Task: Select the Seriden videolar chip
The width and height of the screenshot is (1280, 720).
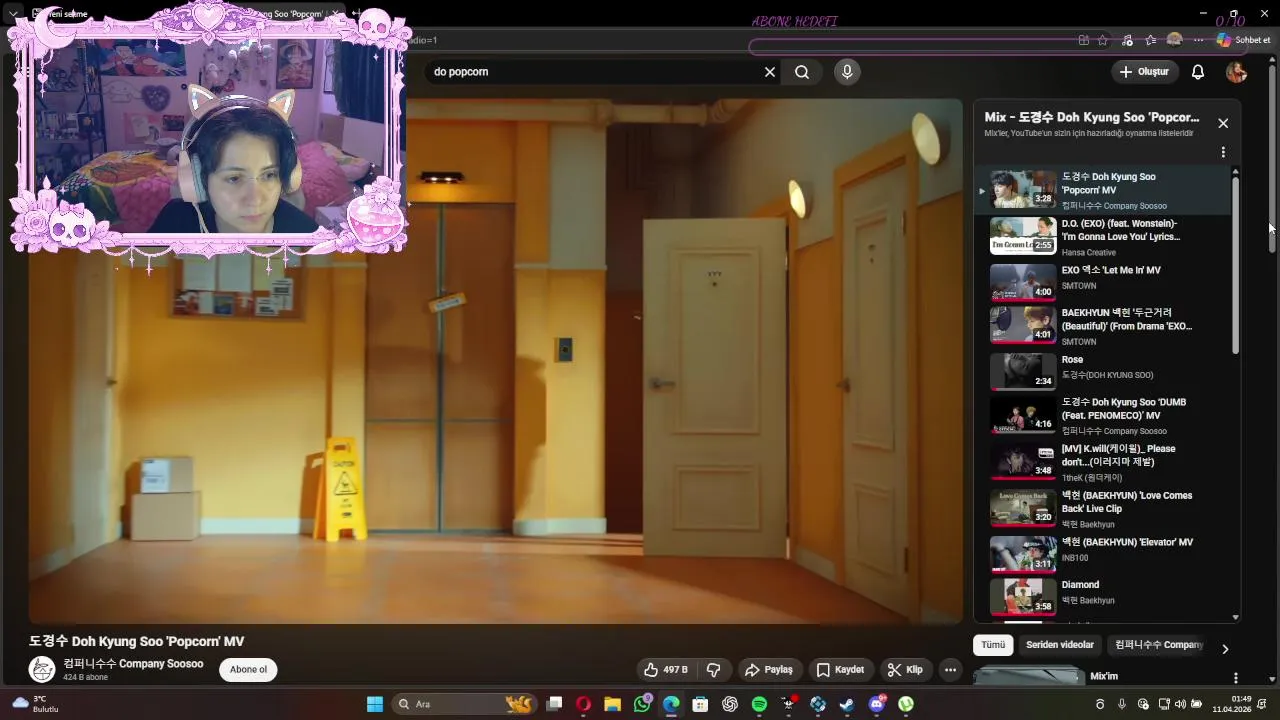Action: point(1060,645)
